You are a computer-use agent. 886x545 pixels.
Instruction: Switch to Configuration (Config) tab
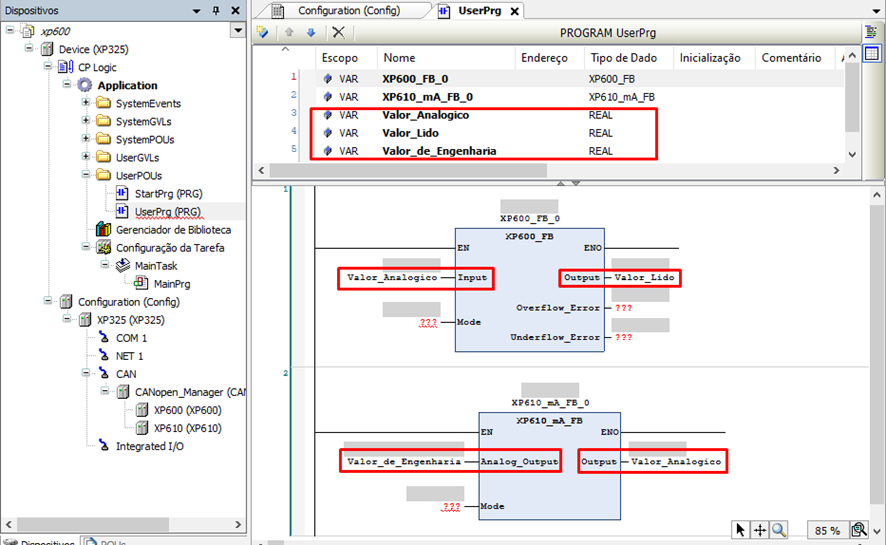pos(348,10)
